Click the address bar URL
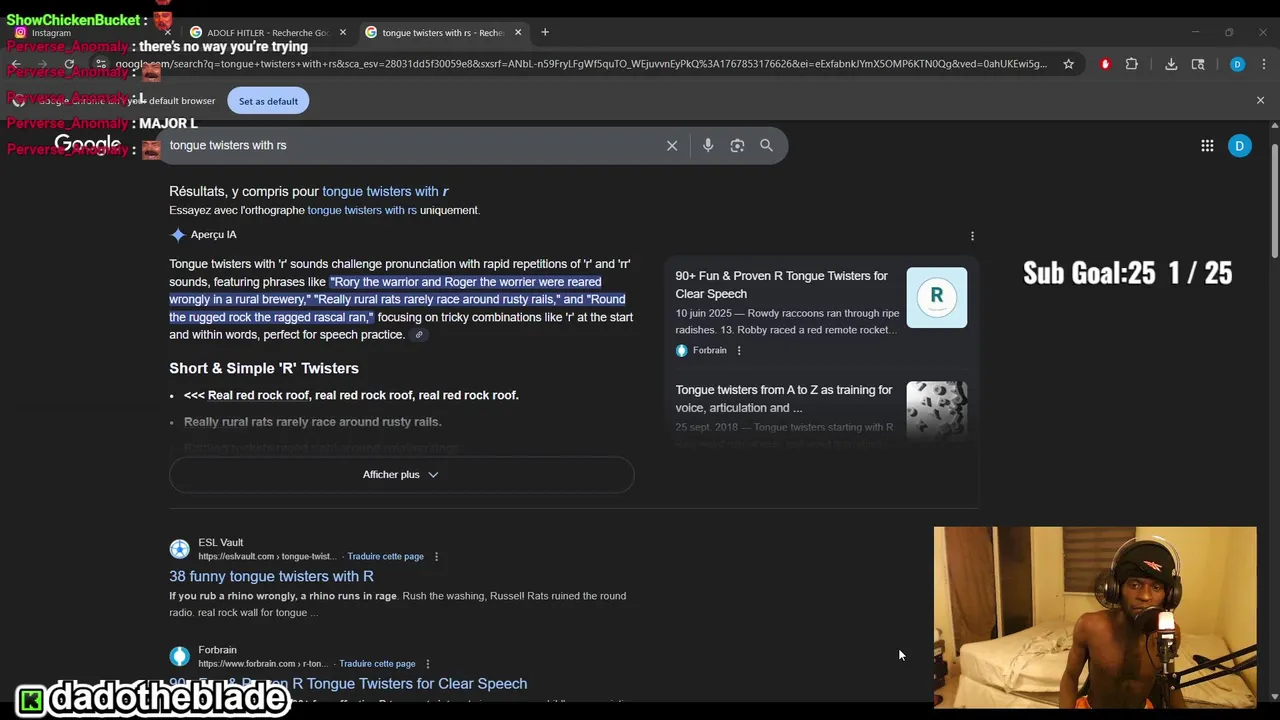 580,64
